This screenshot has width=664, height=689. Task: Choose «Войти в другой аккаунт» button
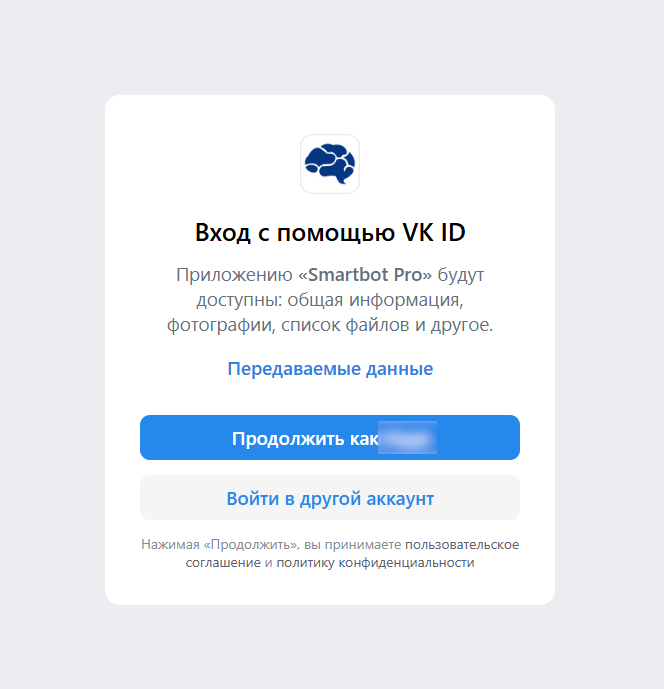point(330,498)
